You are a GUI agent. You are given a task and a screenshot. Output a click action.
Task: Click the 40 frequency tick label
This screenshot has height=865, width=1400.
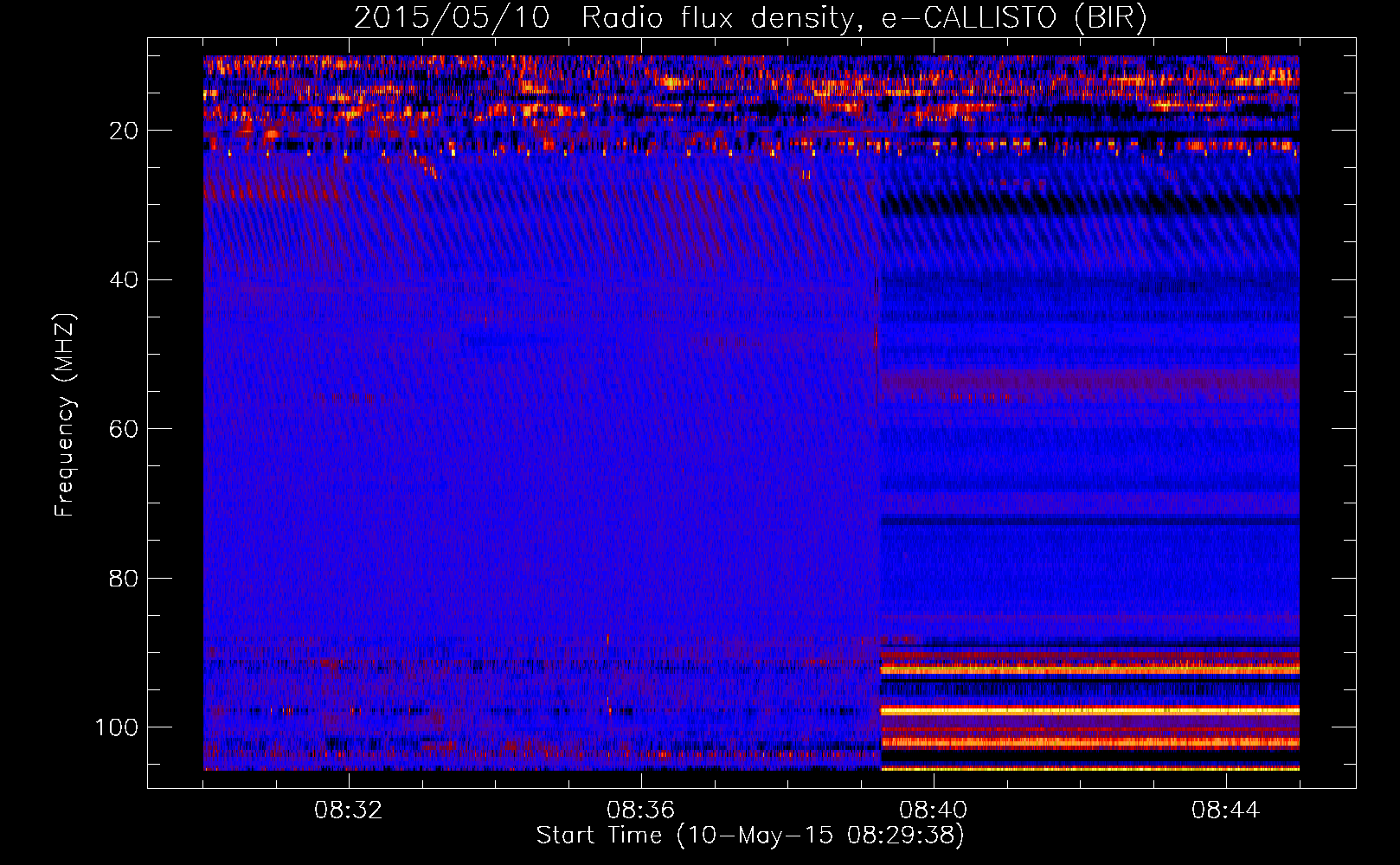point(124,280)
